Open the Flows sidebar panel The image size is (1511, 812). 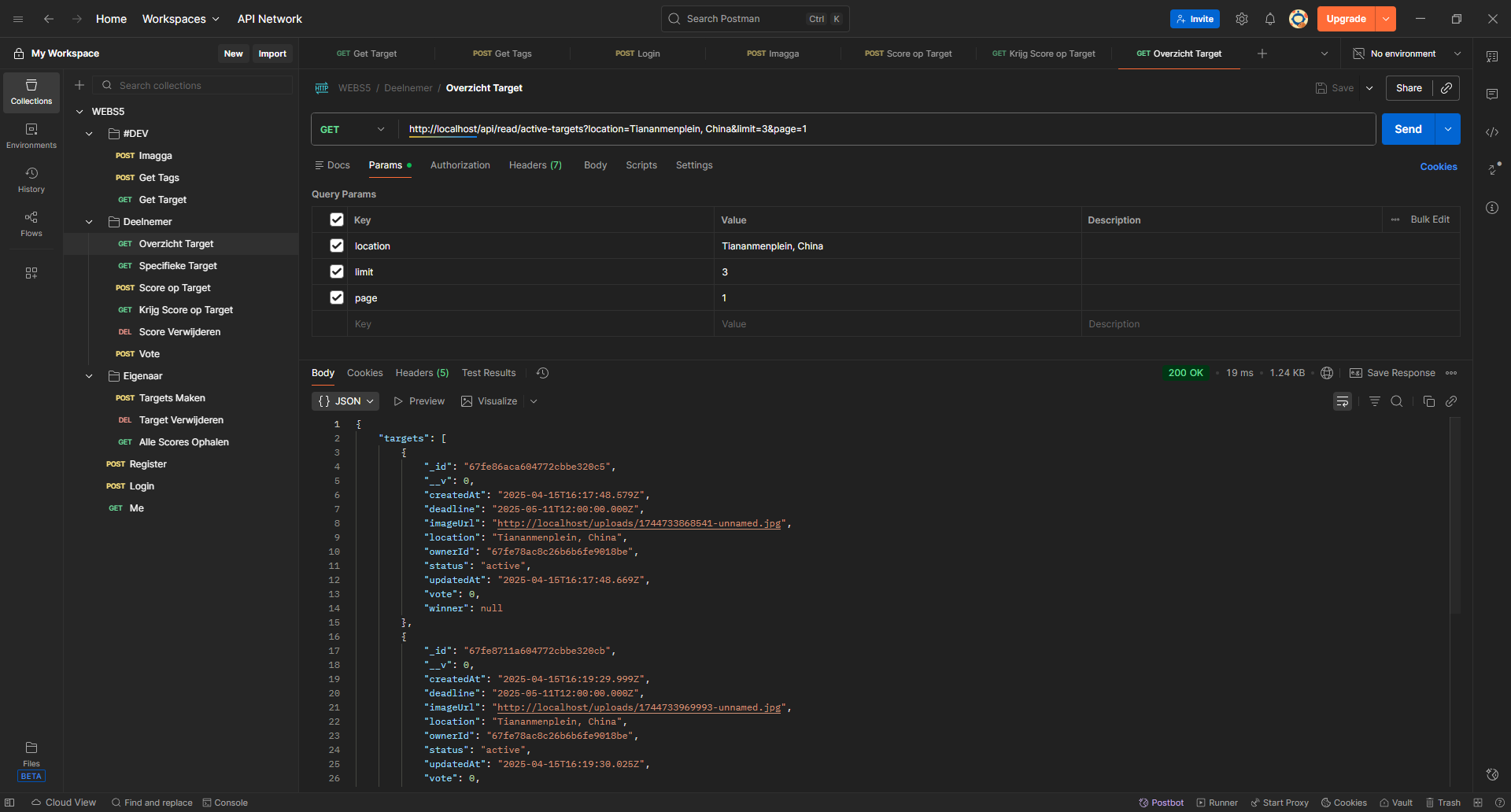31,223
